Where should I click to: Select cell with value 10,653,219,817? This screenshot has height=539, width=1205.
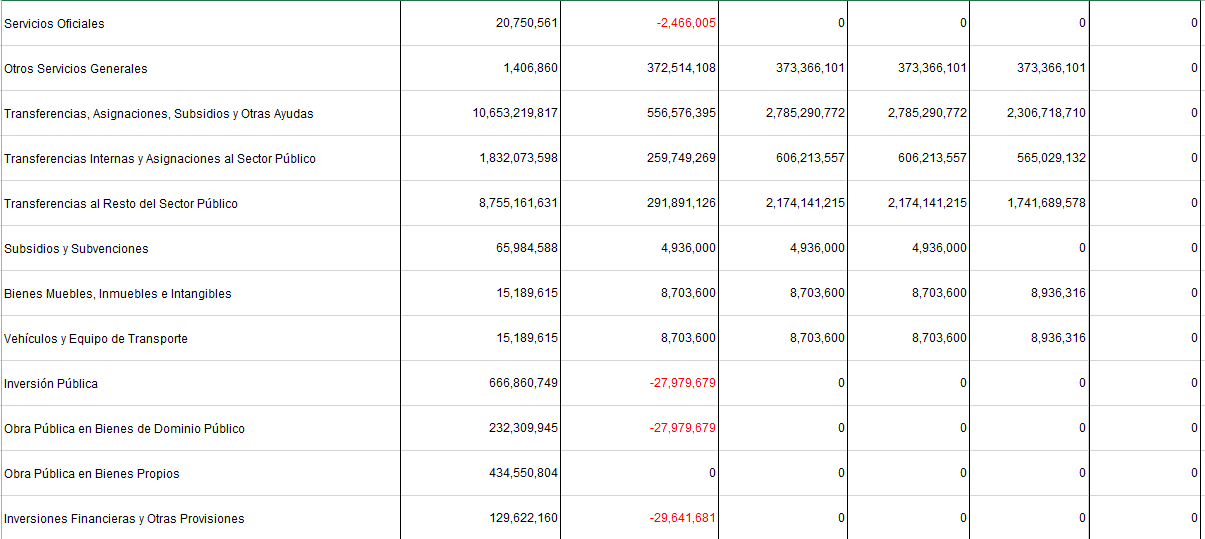click(480, 113)
